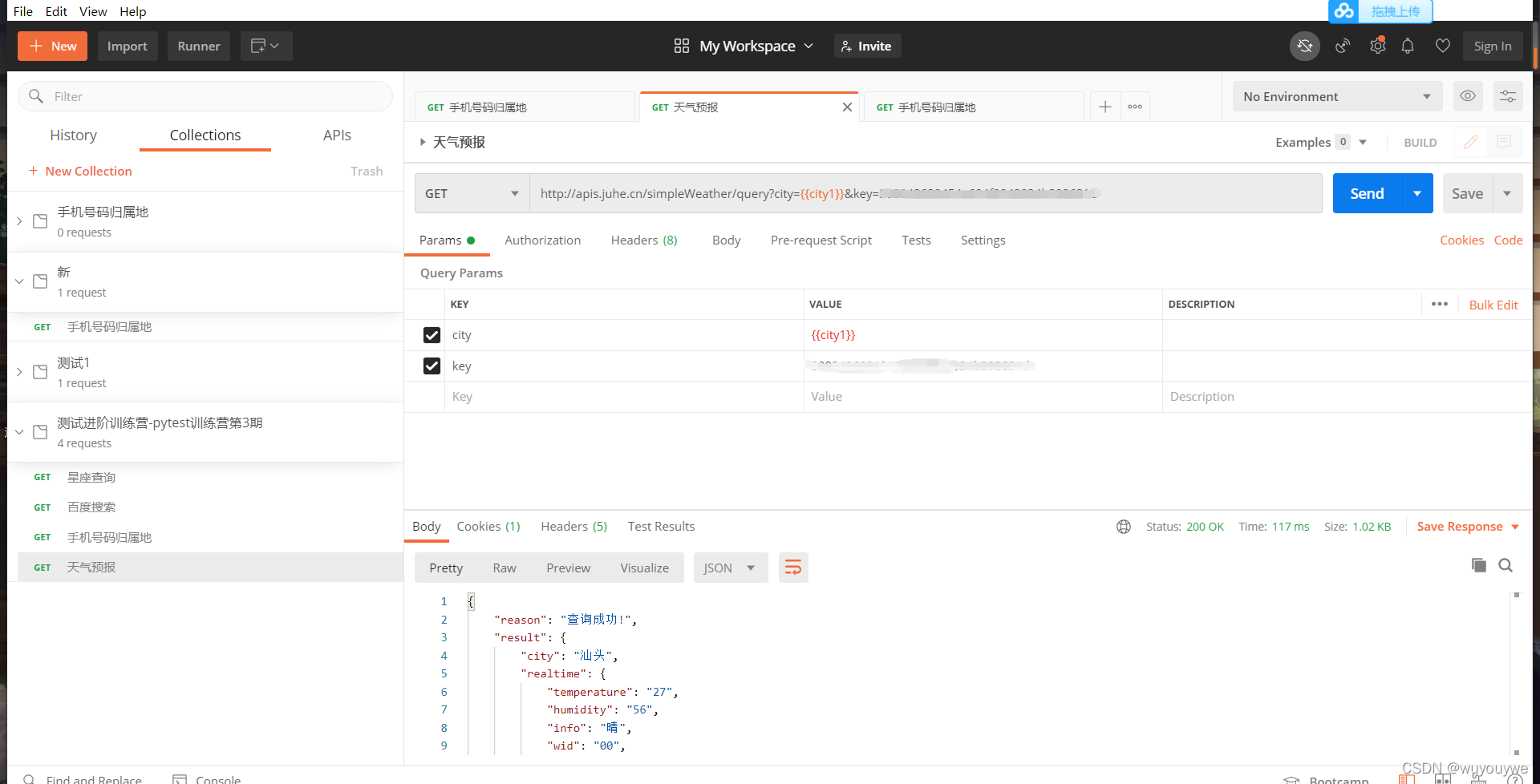Open the GET method dropdown

click(472, 193)
